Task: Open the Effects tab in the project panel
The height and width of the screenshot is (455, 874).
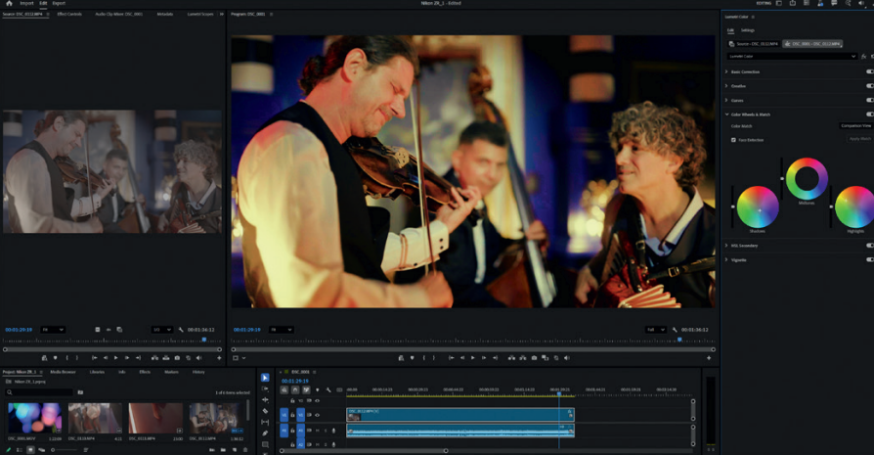Action: click(x=145, y=371)
